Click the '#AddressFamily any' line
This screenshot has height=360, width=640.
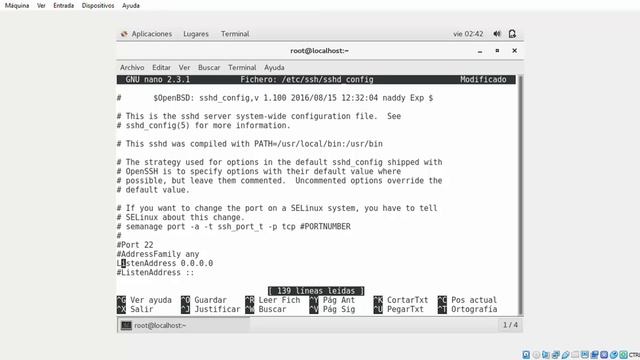tap(158, 254)
